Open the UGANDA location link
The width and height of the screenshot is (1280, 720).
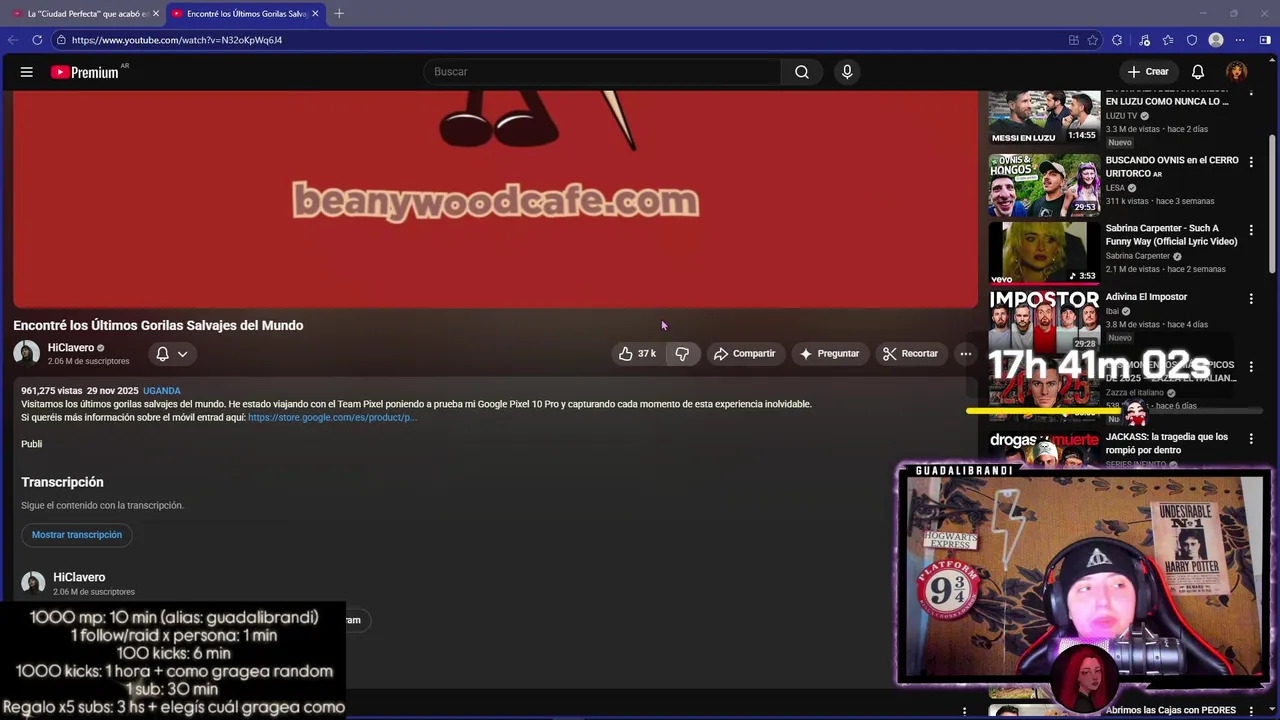point(162,391)
